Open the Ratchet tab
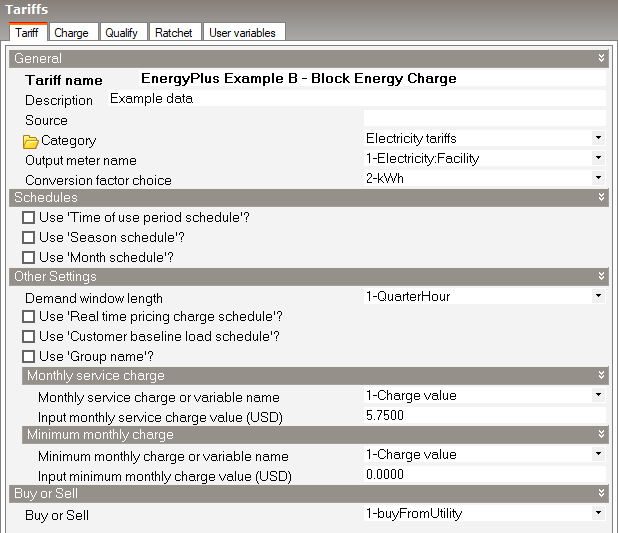Viewport: 618px width, 533px height. pyautogui.click(x=174, y=33)
